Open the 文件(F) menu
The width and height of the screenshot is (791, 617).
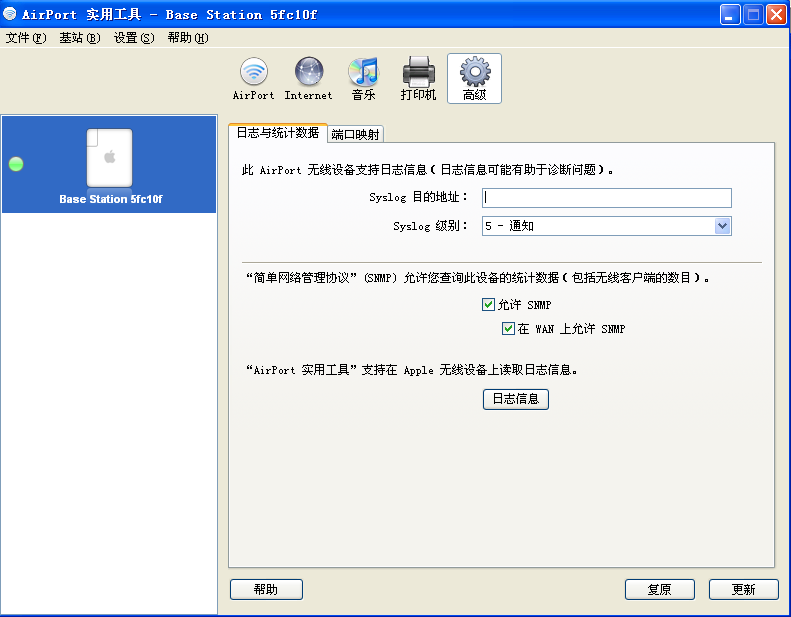[26, 38]
